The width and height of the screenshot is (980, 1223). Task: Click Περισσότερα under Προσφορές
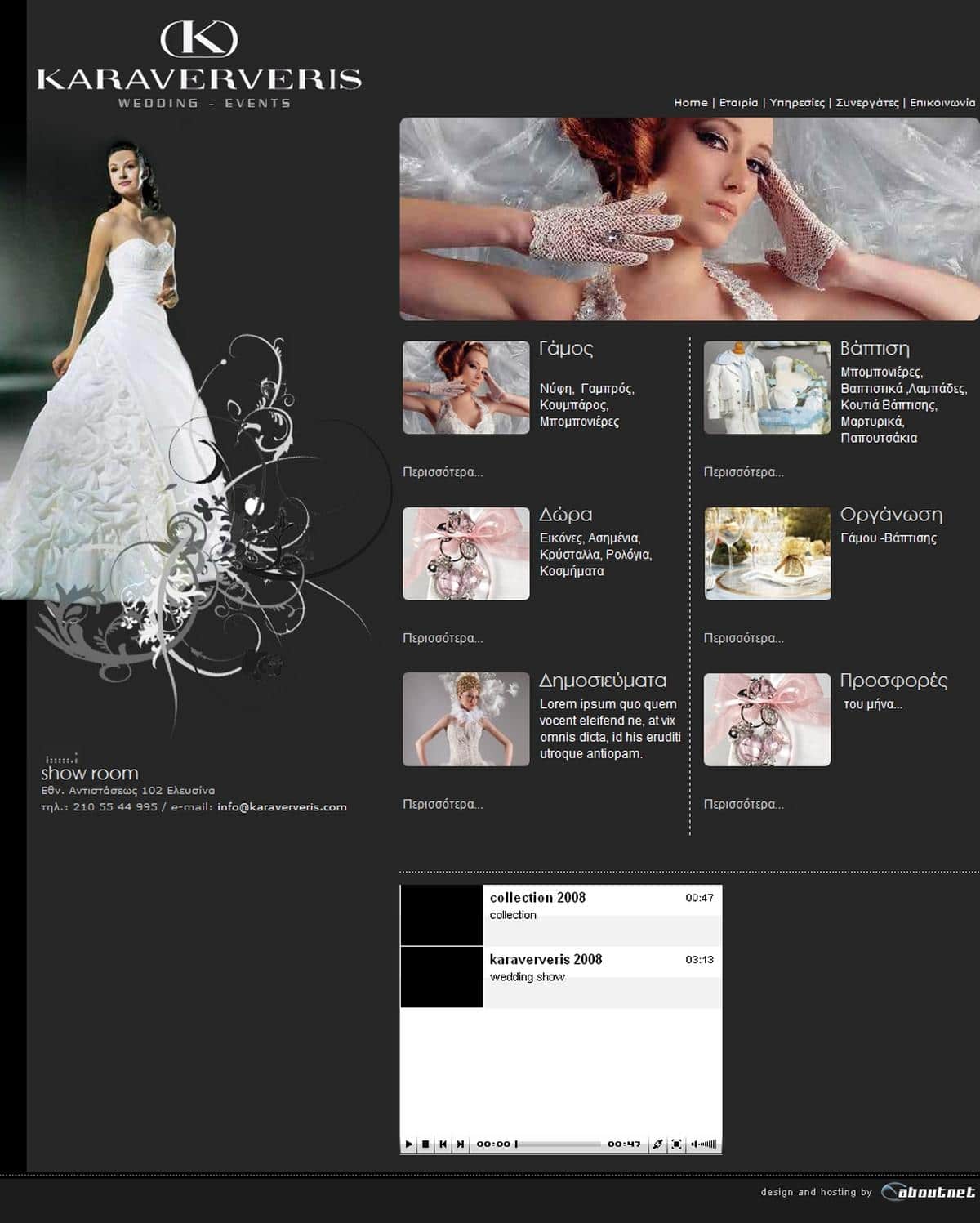click(744, 804)
